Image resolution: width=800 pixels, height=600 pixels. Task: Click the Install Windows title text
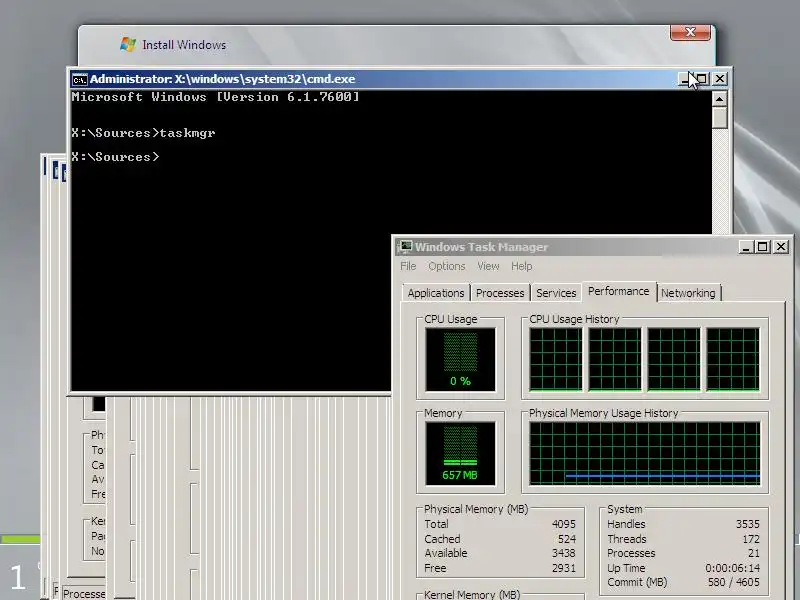click(x=184, y=45)
